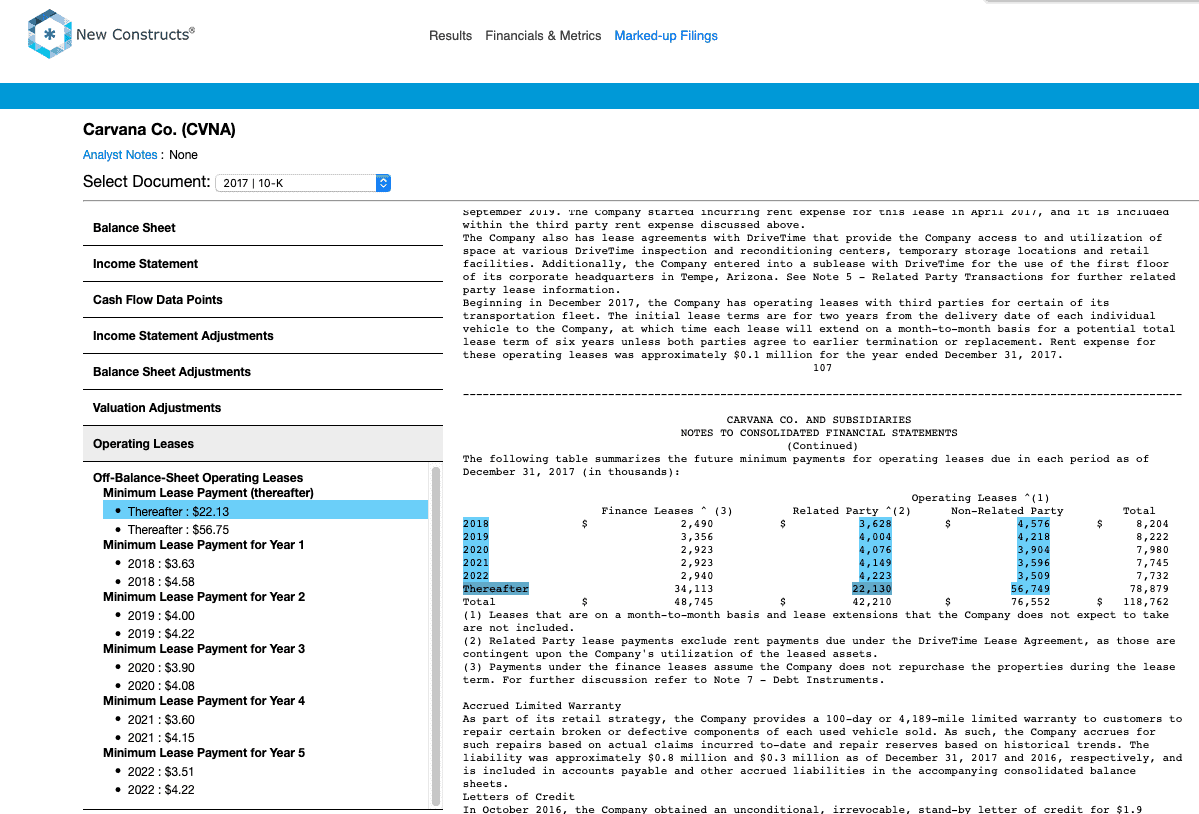
Task: Expand Valuation Adjustments section
Action: click(x=262, y=407)
